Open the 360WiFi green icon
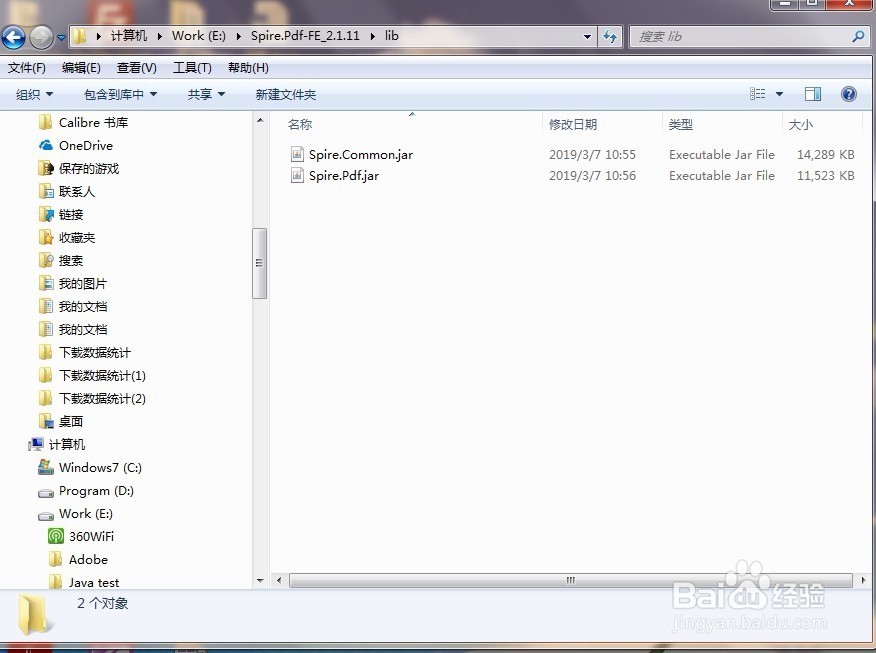Image resolution: width=876 pixels, height=653 pixels. 56,536
